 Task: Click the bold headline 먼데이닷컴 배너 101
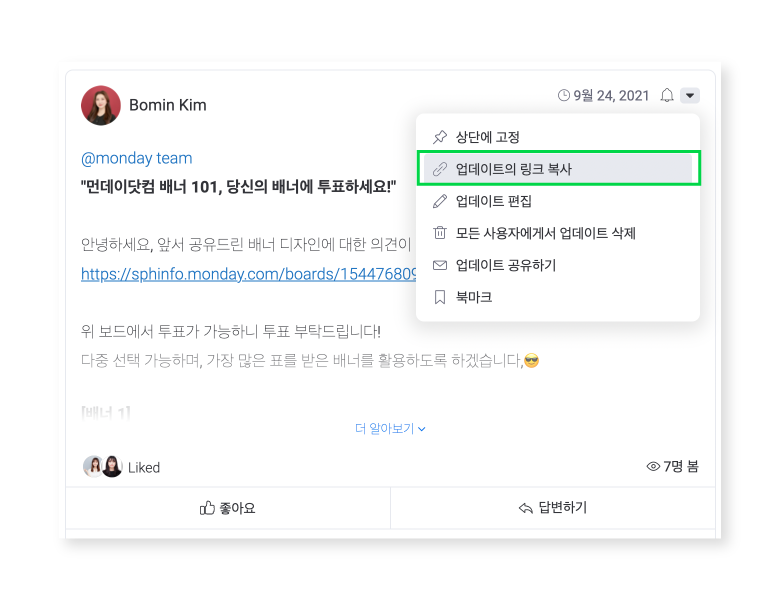238,187
